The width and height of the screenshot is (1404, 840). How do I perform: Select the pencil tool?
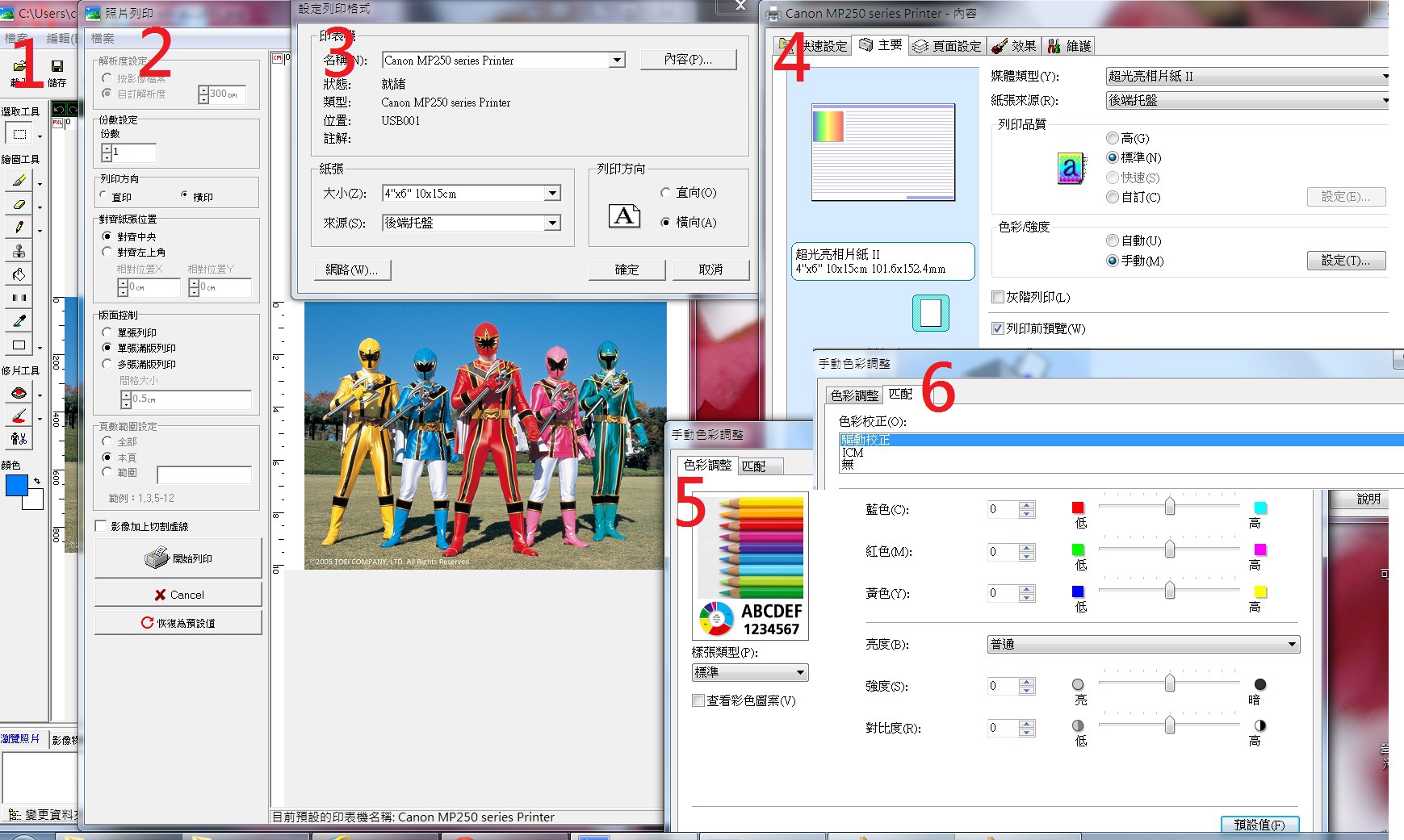19,228
